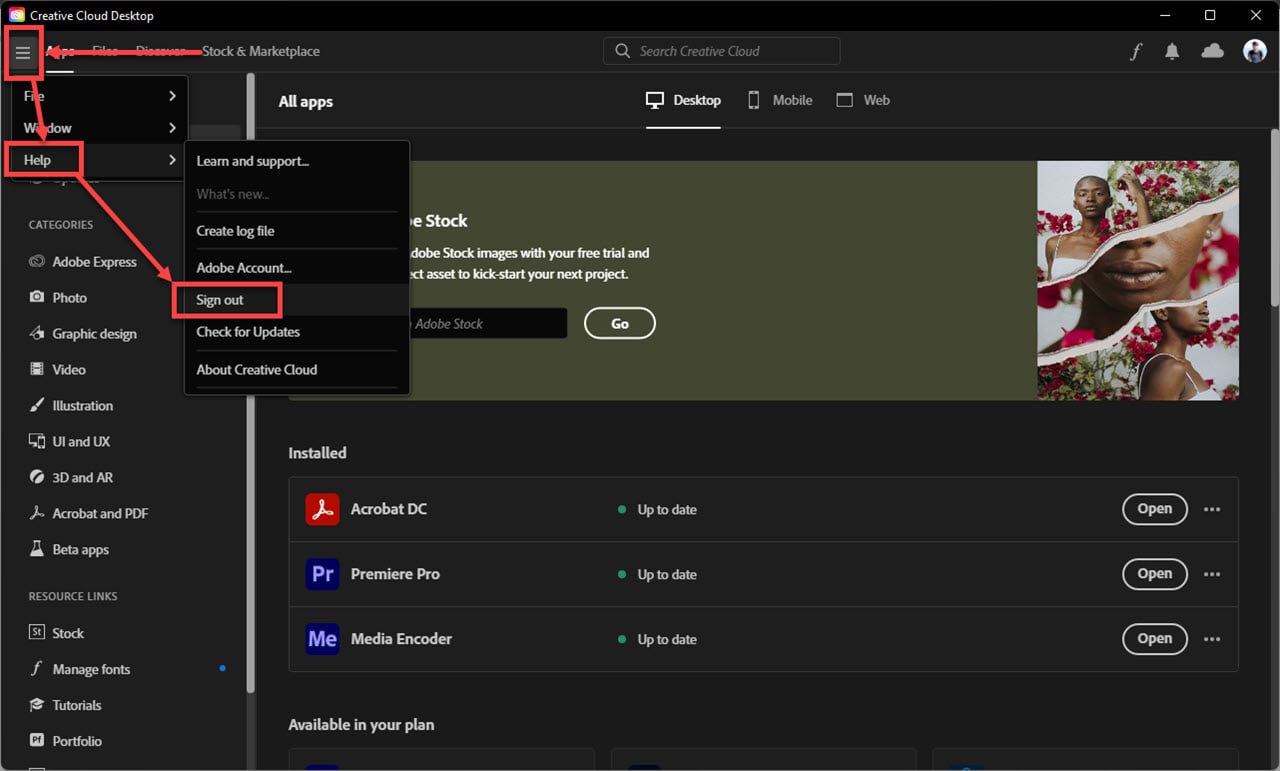Click the Creative Cloud Desktop title icon

[17, 15]
